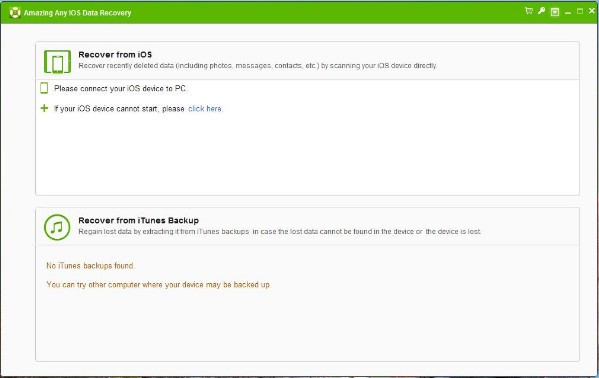Click the "try other computer" hint text
This screenshot has width=599, height=378.
[159, 284]
